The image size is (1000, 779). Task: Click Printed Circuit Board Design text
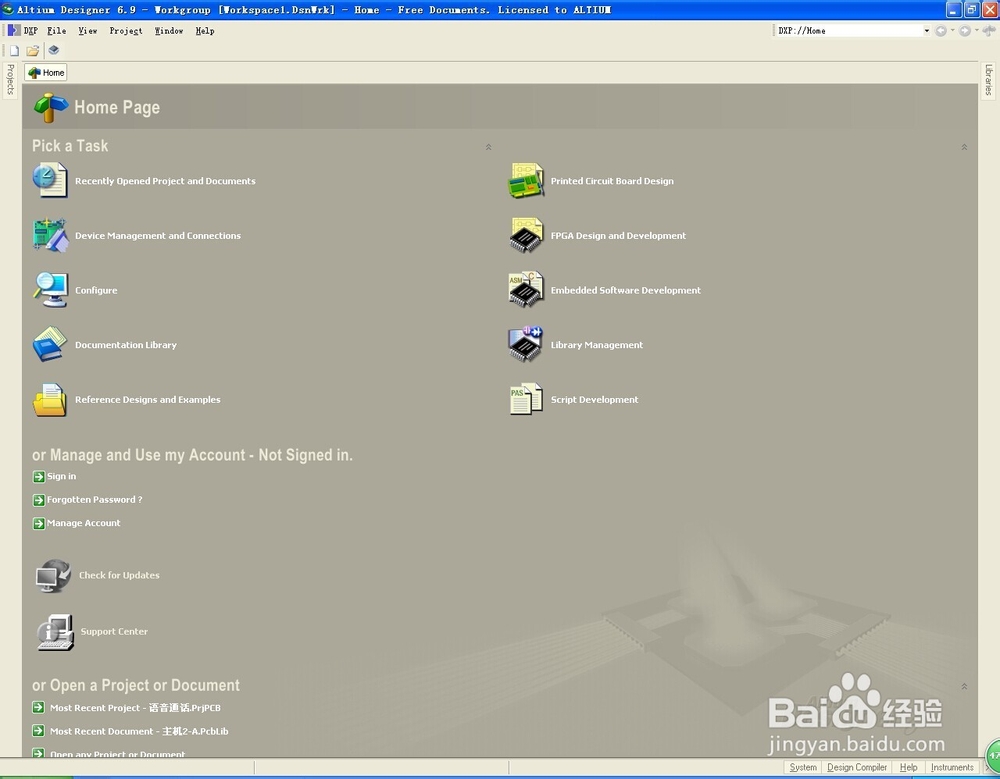pos(612,181)
